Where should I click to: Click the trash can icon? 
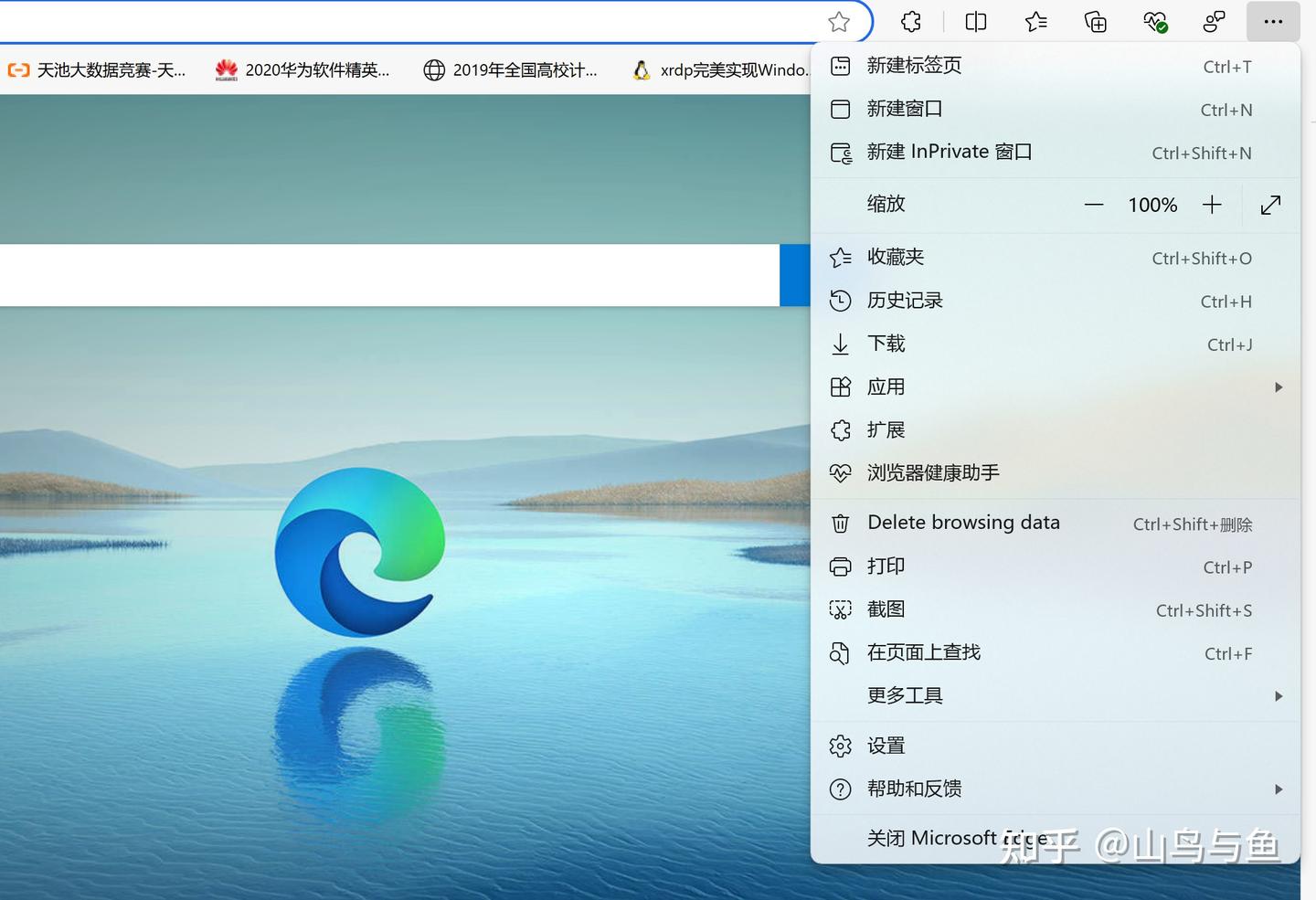click(840, 524)
